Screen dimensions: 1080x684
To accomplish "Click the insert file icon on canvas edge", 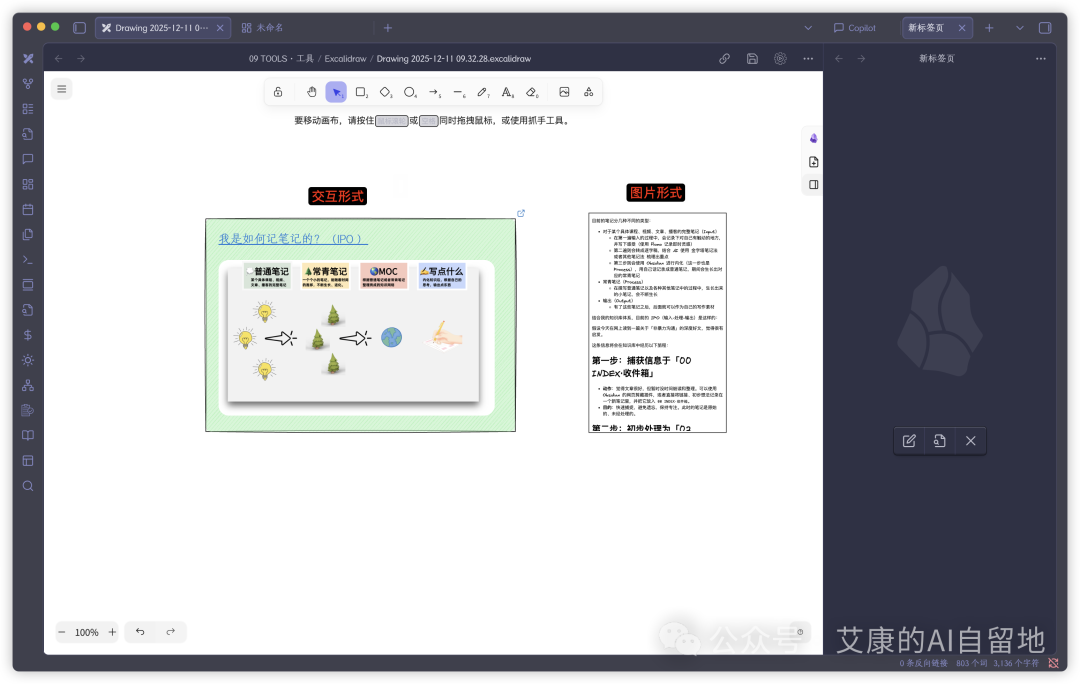I will pos(813,162).
